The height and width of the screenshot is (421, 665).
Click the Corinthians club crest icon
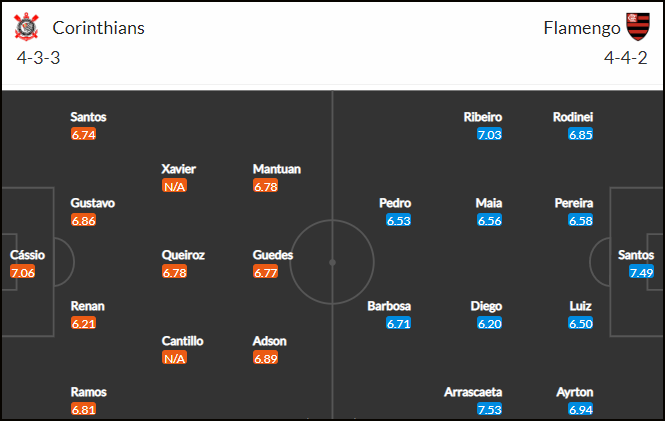pos(26,27)
